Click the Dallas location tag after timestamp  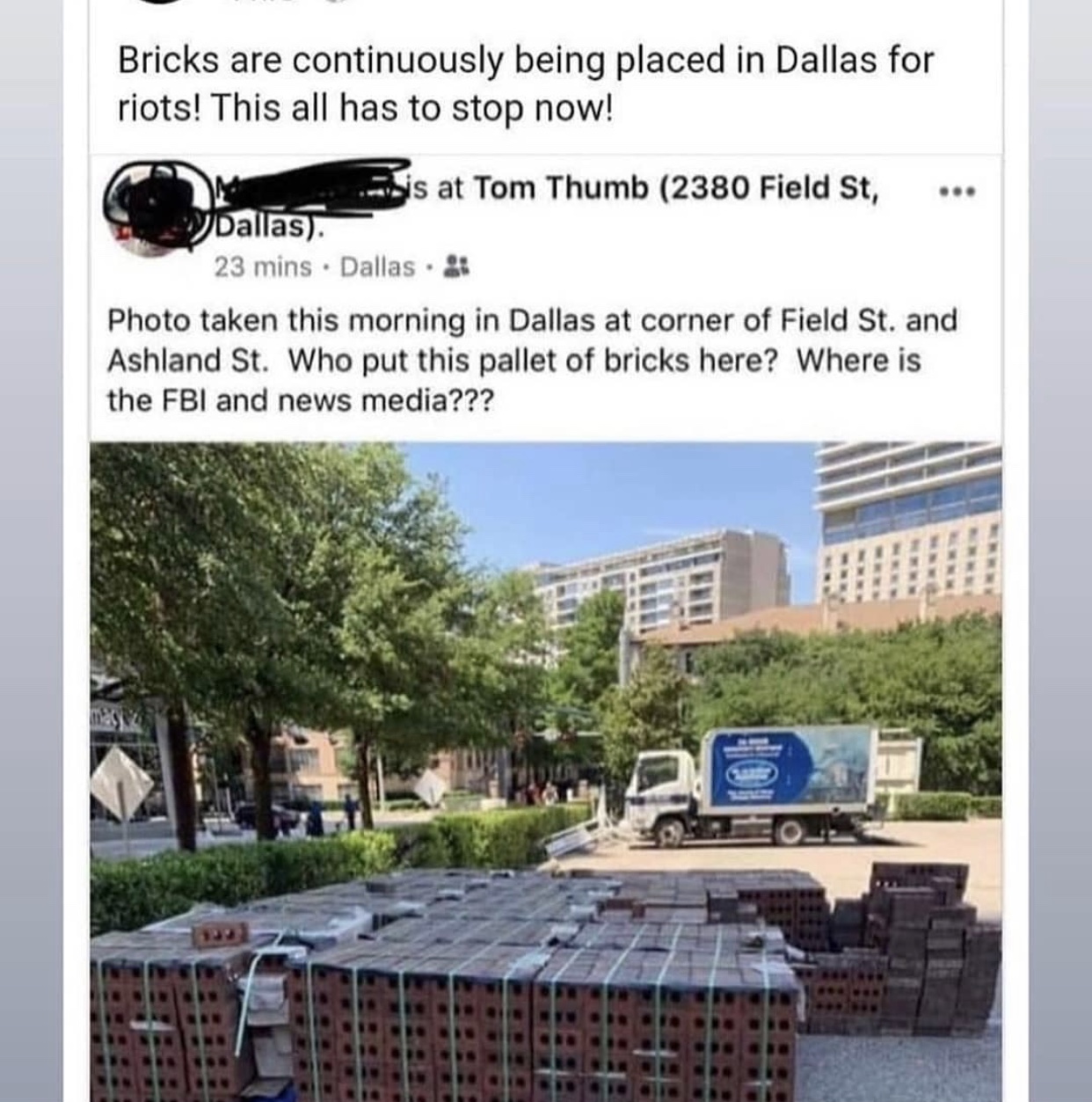[x=377, y=266]
